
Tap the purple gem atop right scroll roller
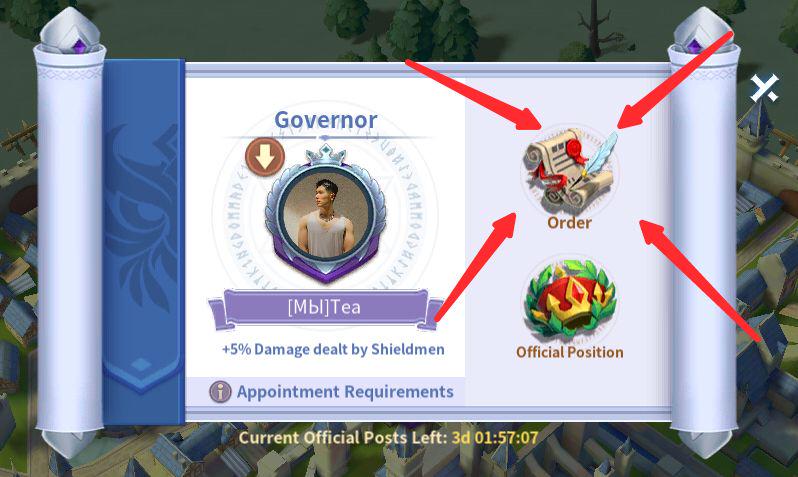695,46
